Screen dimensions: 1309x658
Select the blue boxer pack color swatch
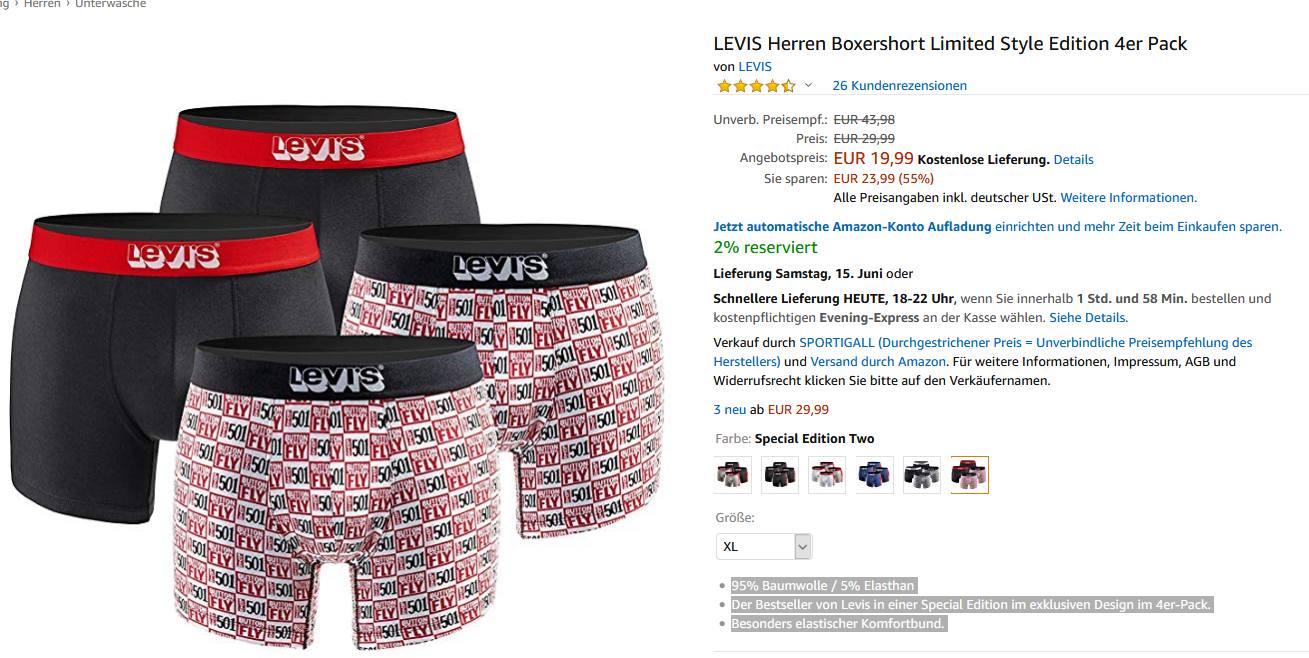(x=875, y=475)
